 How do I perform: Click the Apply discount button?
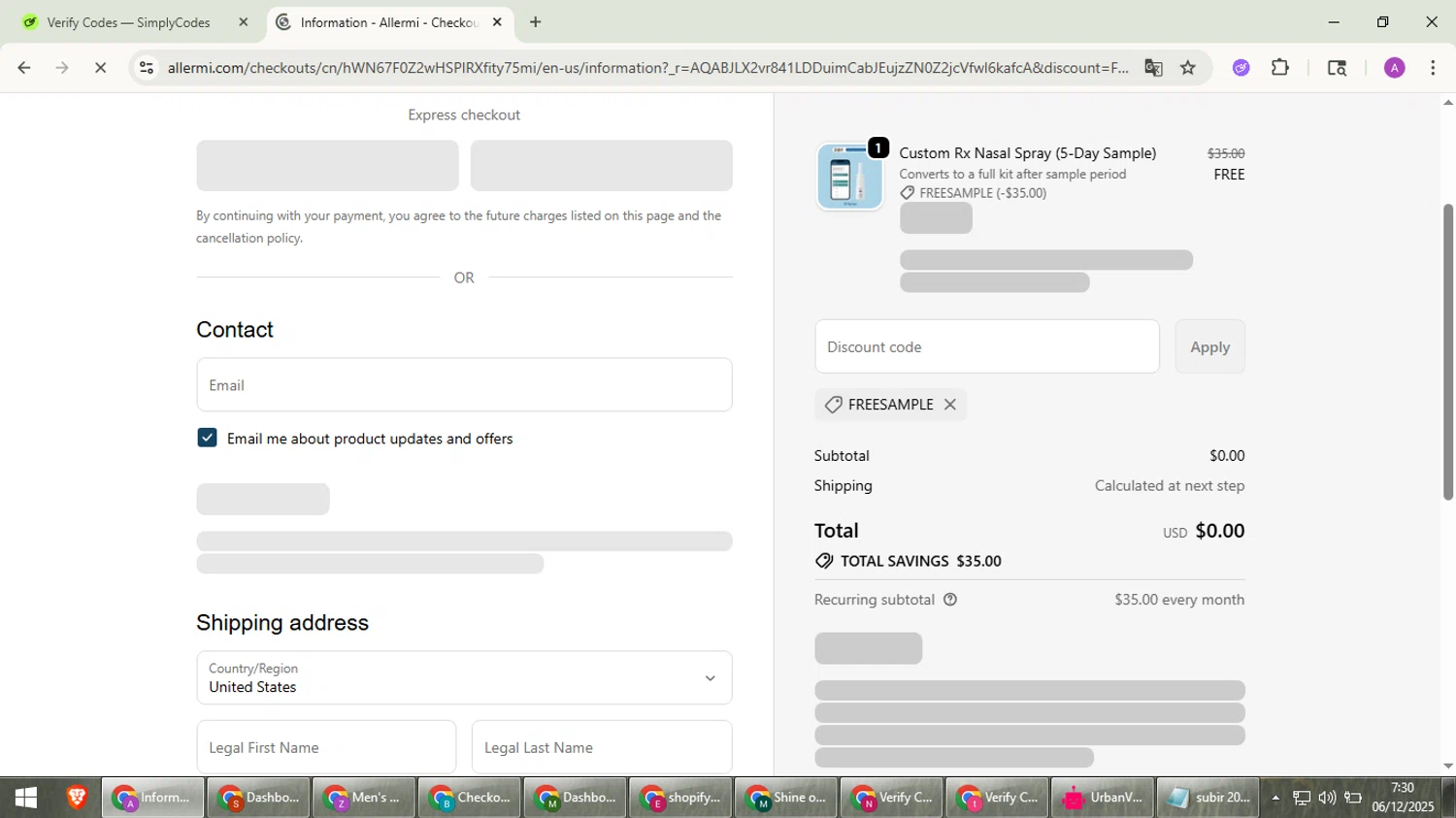click(1209, 346)
